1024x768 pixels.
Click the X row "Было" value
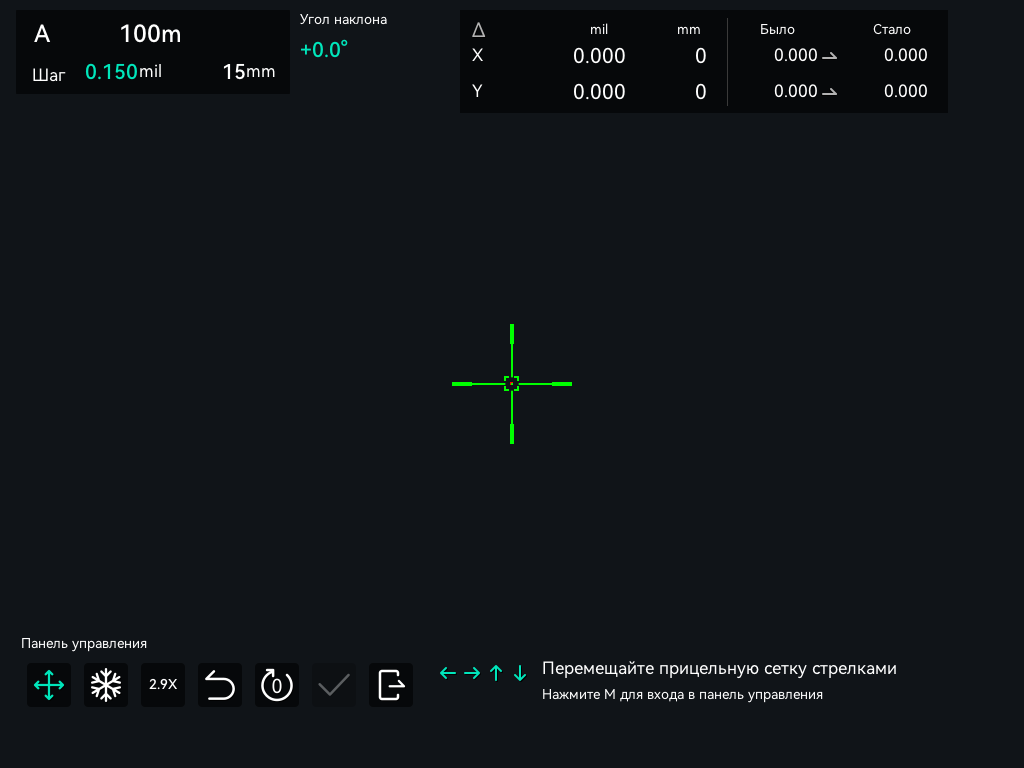pyautogui.click(x=796, y=56)
